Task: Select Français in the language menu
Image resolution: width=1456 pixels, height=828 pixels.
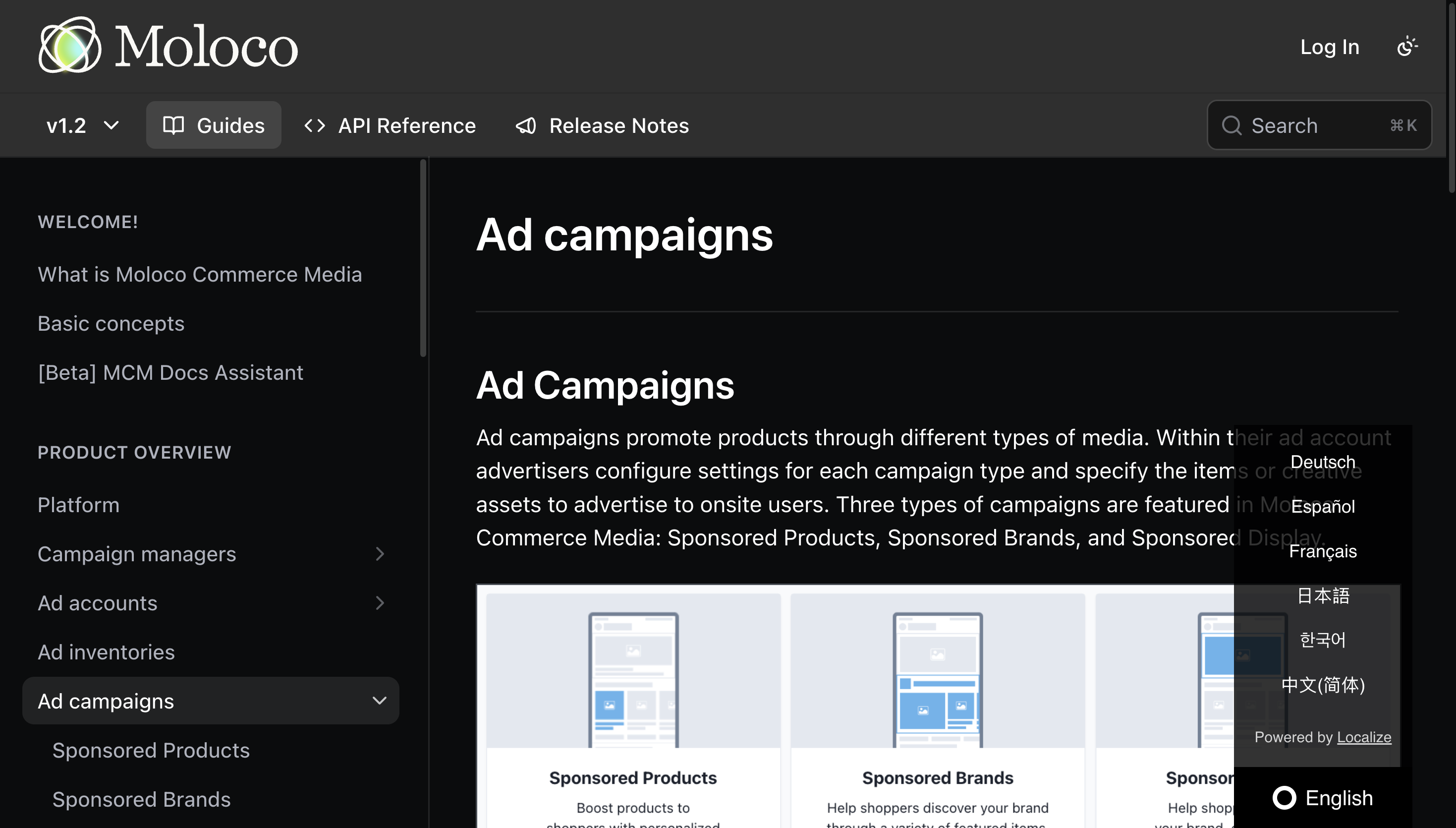Action: (x=1323, y=551)
